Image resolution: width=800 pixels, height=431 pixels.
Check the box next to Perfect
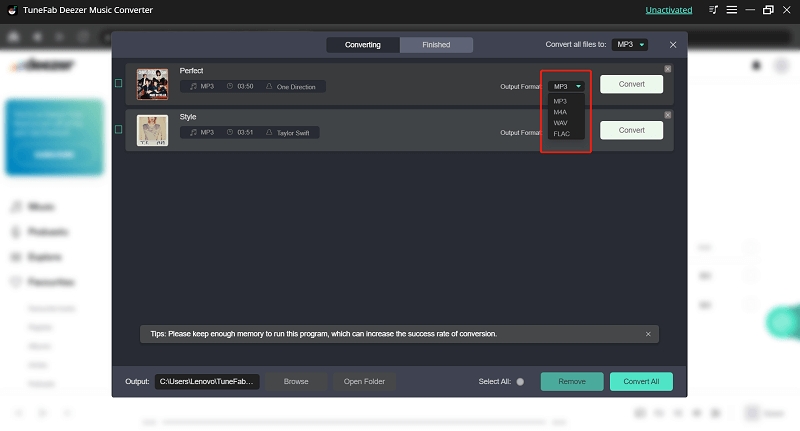point(119,84)
